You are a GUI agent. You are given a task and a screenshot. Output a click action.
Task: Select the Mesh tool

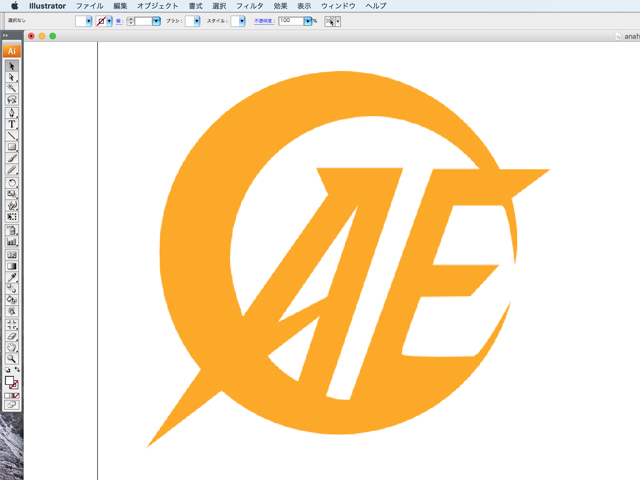pyautogui.click(x=11, y=255)
